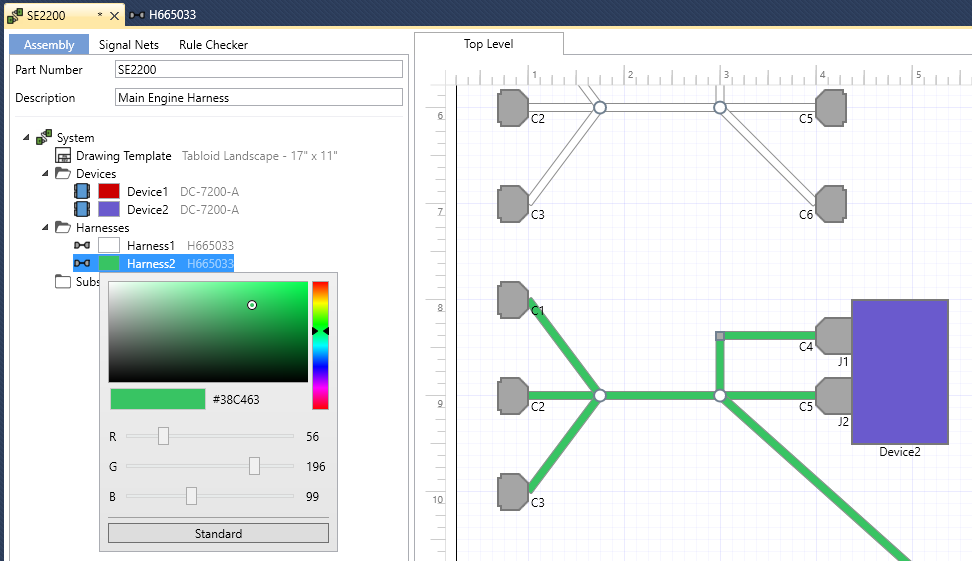Click the Harness2 connector icon
The width and height of the screenshot is (972, 561).
pos(82,263)
